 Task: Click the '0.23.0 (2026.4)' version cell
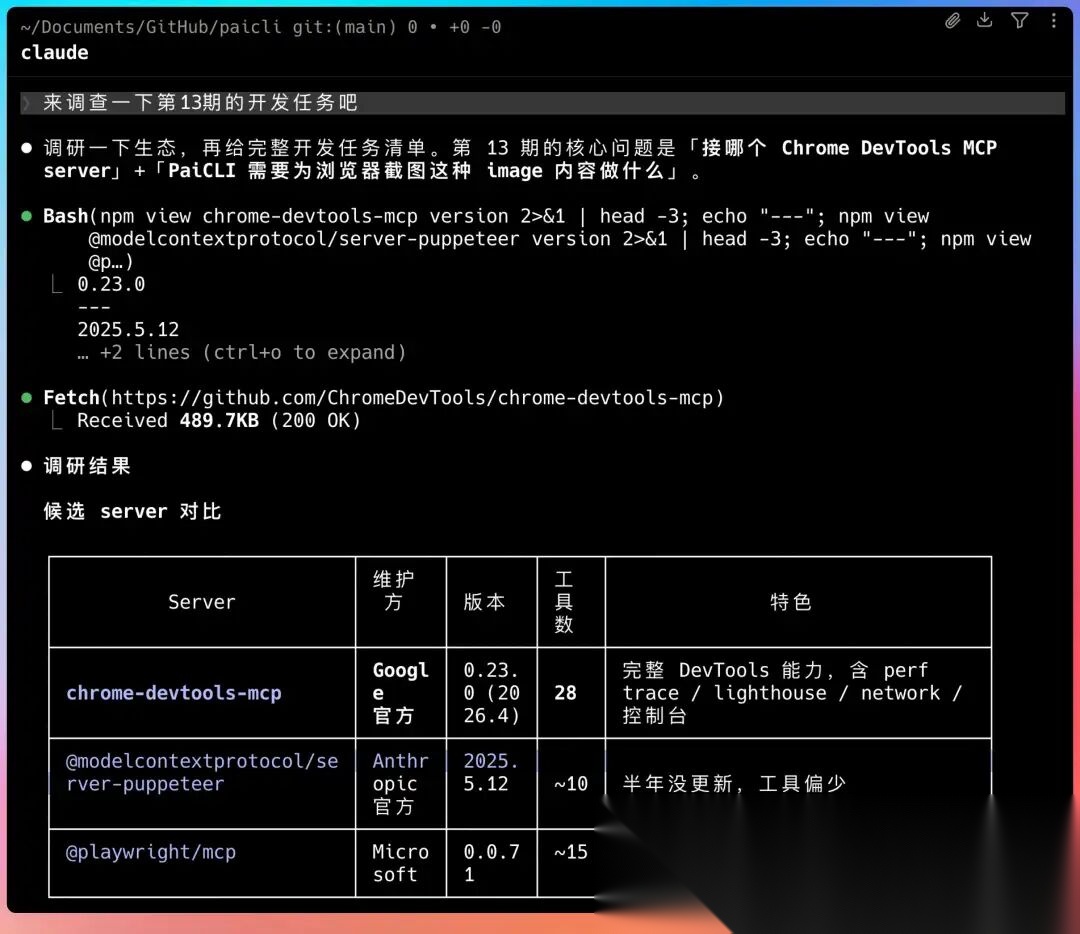click(x=491, y=693)
